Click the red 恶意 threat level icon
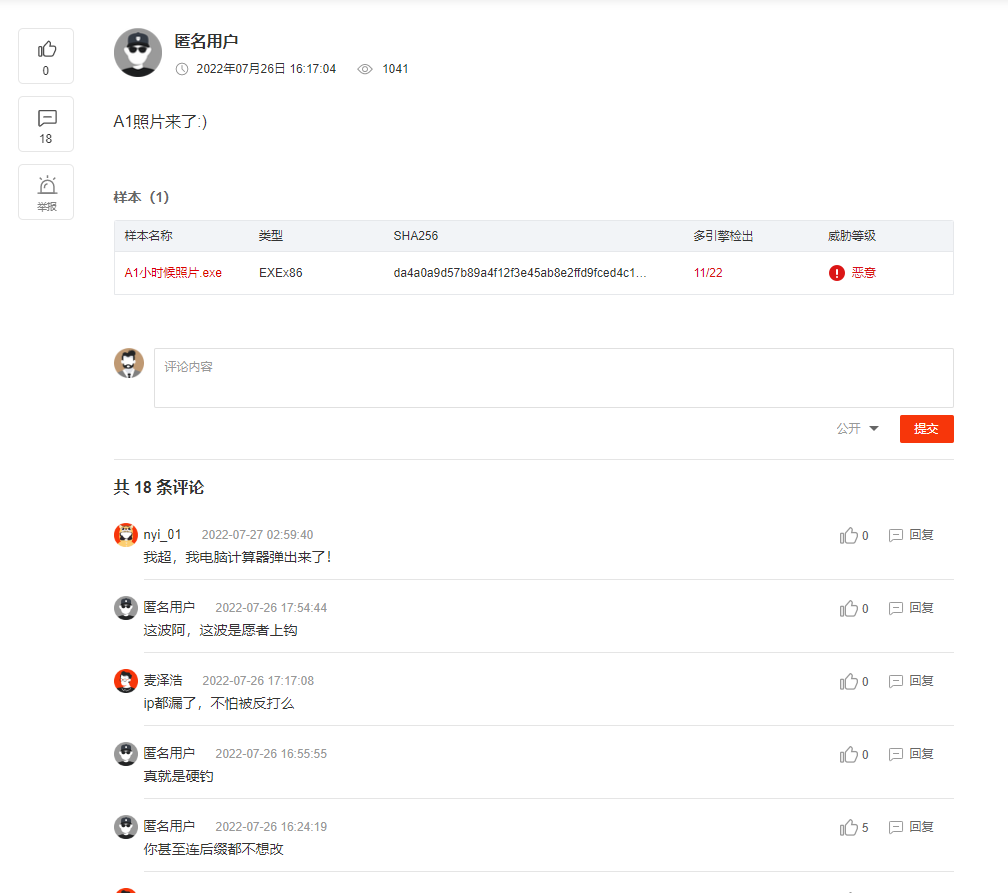The height and width of the screenshot is (893, 1008). pyautogui.click(x=836, y=273)
